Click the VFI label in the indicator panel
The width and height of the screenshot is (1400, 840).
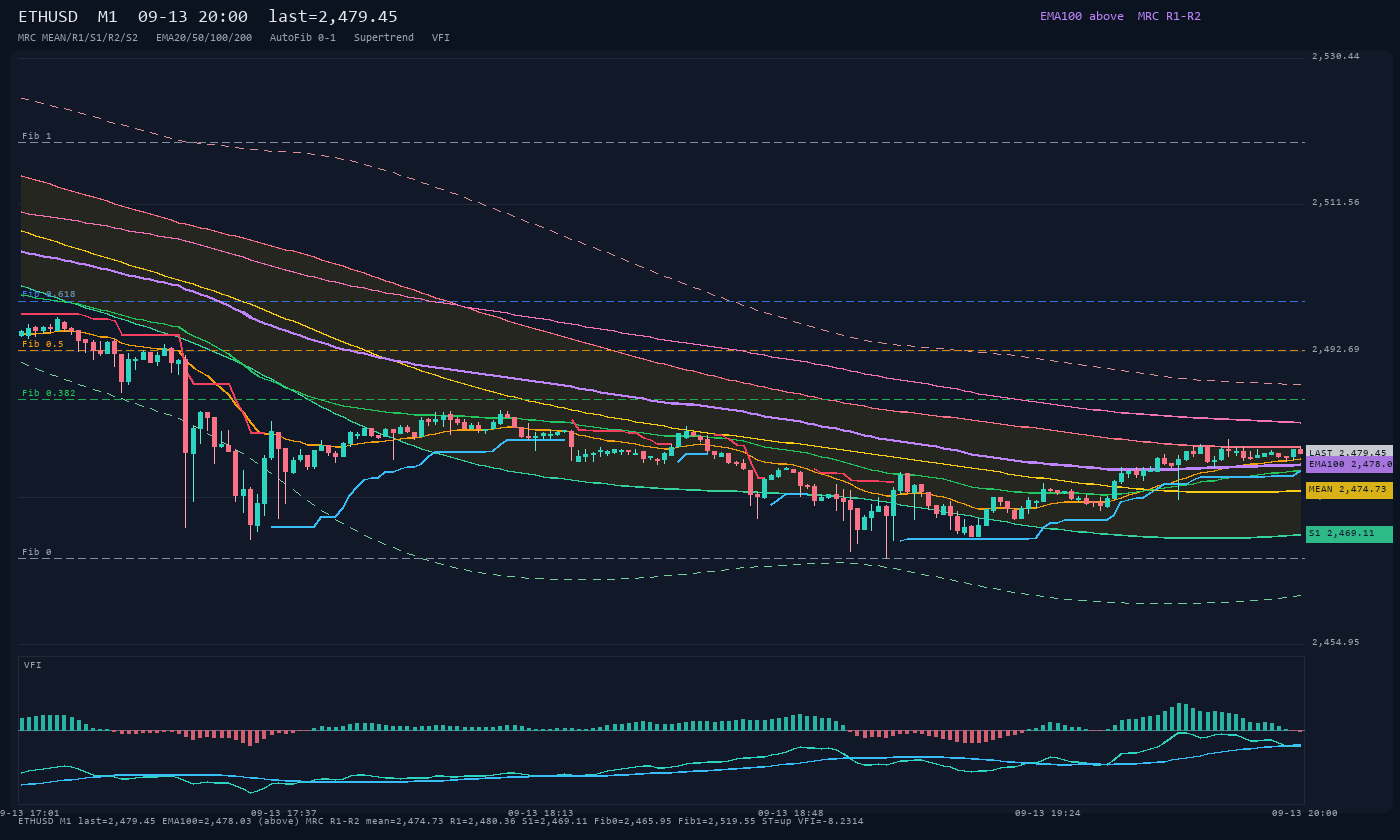click(33, 665)
